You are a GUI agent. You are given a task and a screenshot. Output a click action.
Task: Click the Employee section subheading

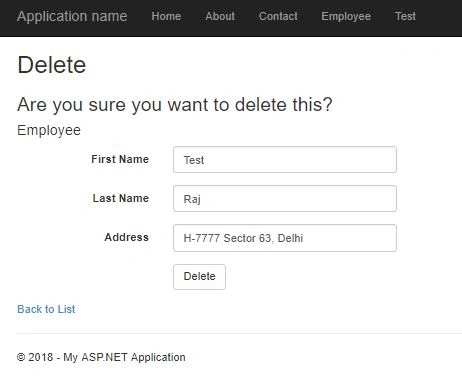[49, 130]
